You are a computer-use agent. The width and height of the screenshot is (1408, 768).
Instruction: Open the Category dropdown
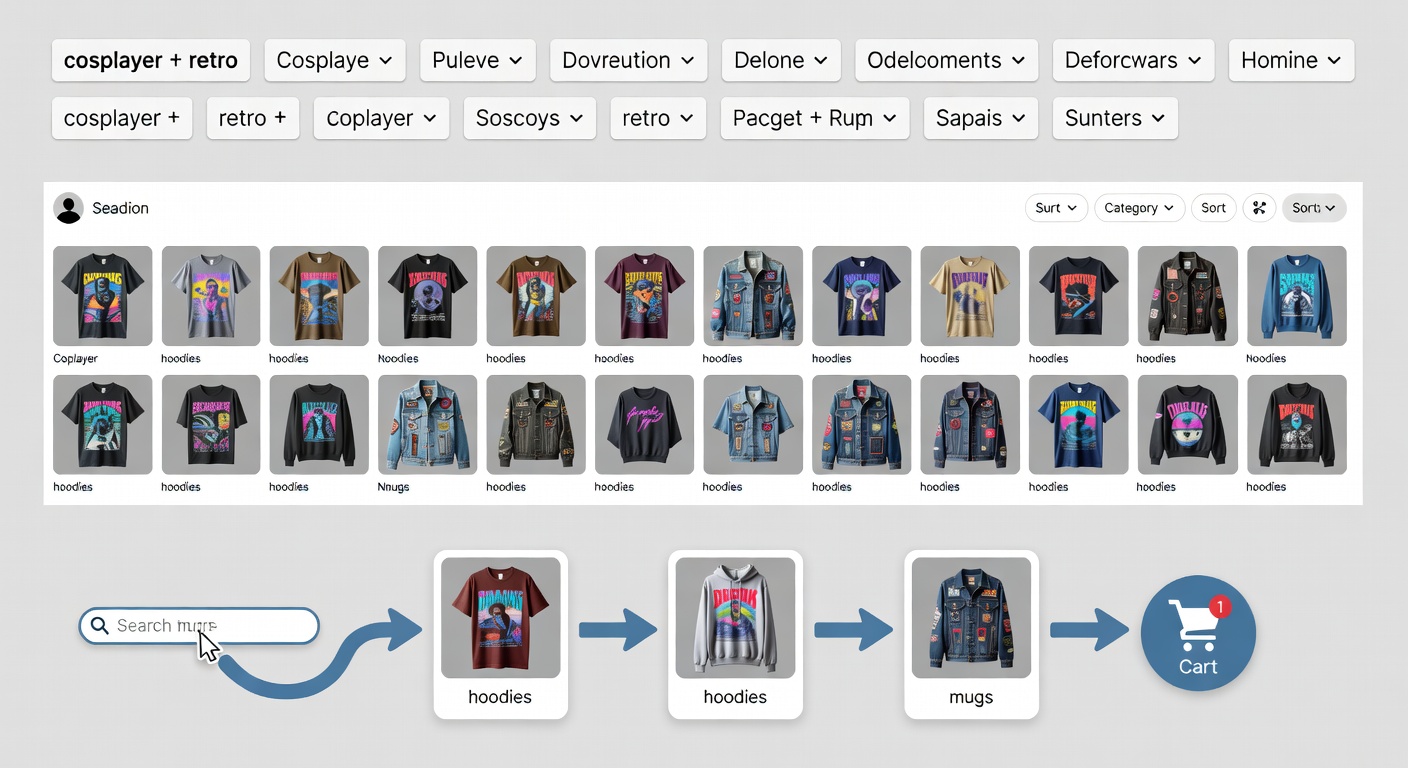(1140, 208)
